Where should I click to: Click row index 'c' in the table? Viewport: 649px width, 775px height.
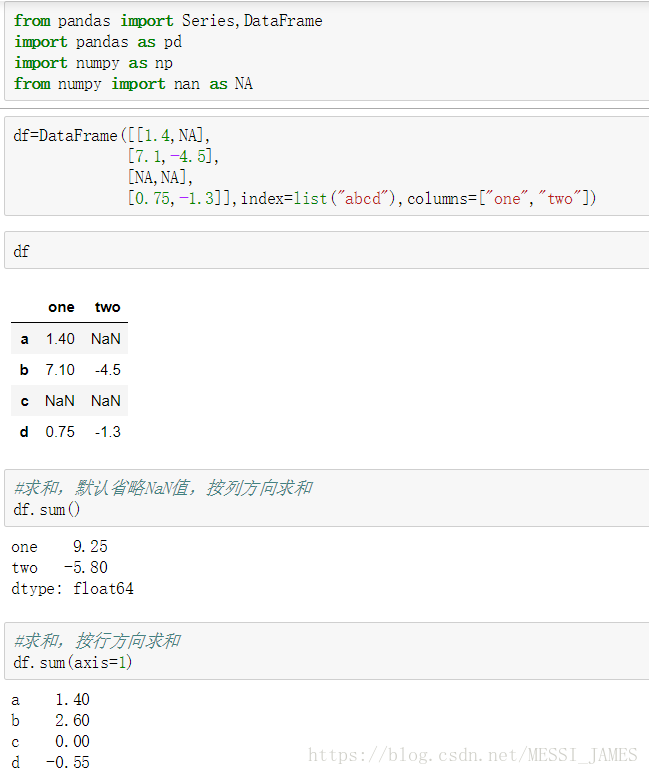[x=24, y=401]
